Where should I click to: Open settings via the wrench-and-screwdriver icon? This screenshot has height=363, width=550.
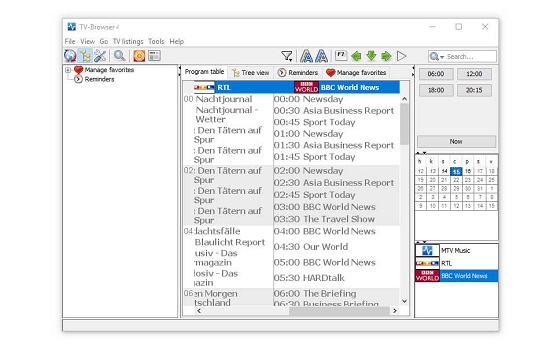tap(100, 56)
